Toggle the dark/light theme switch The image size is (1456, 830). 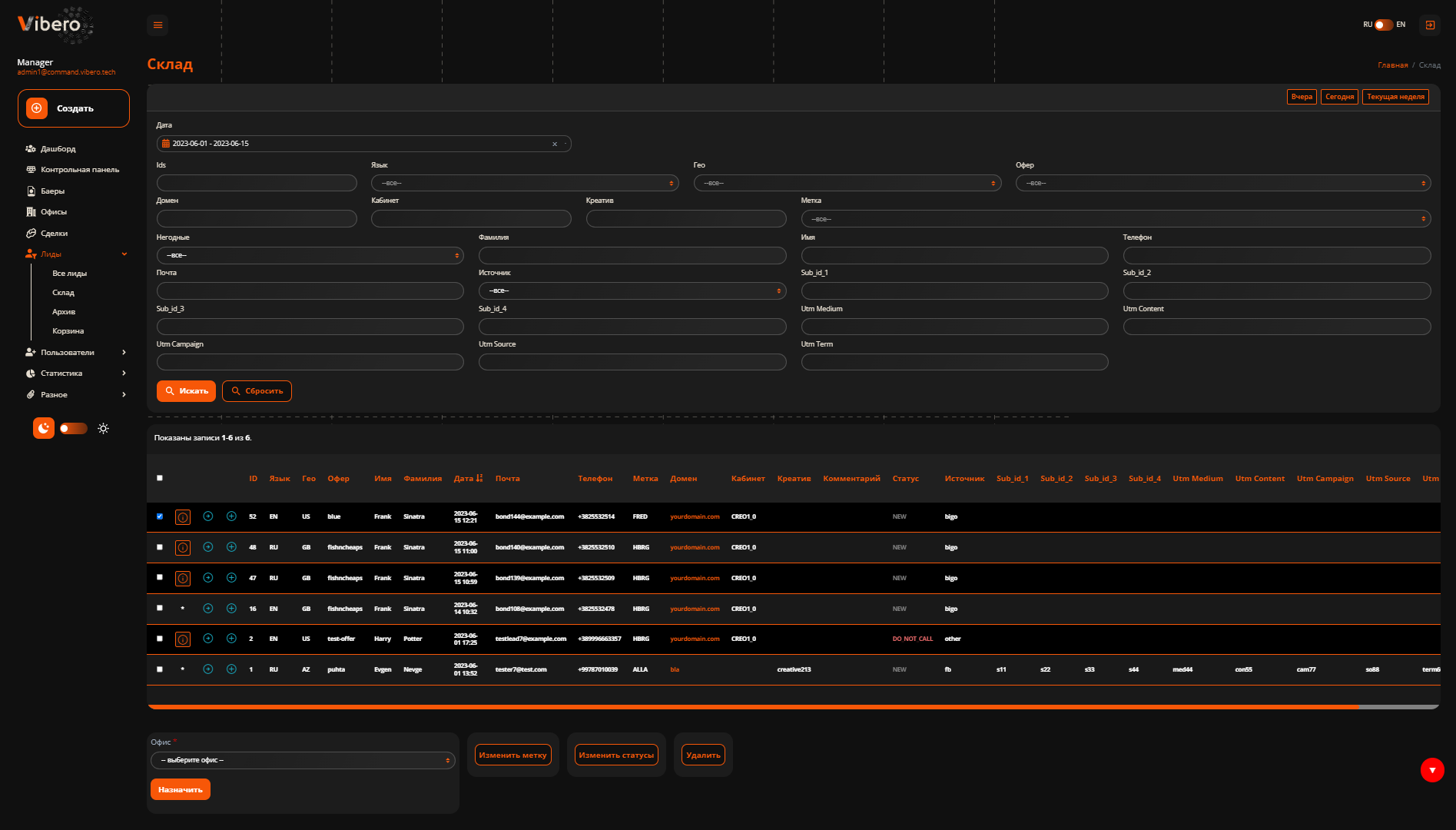tap(74, 429)
